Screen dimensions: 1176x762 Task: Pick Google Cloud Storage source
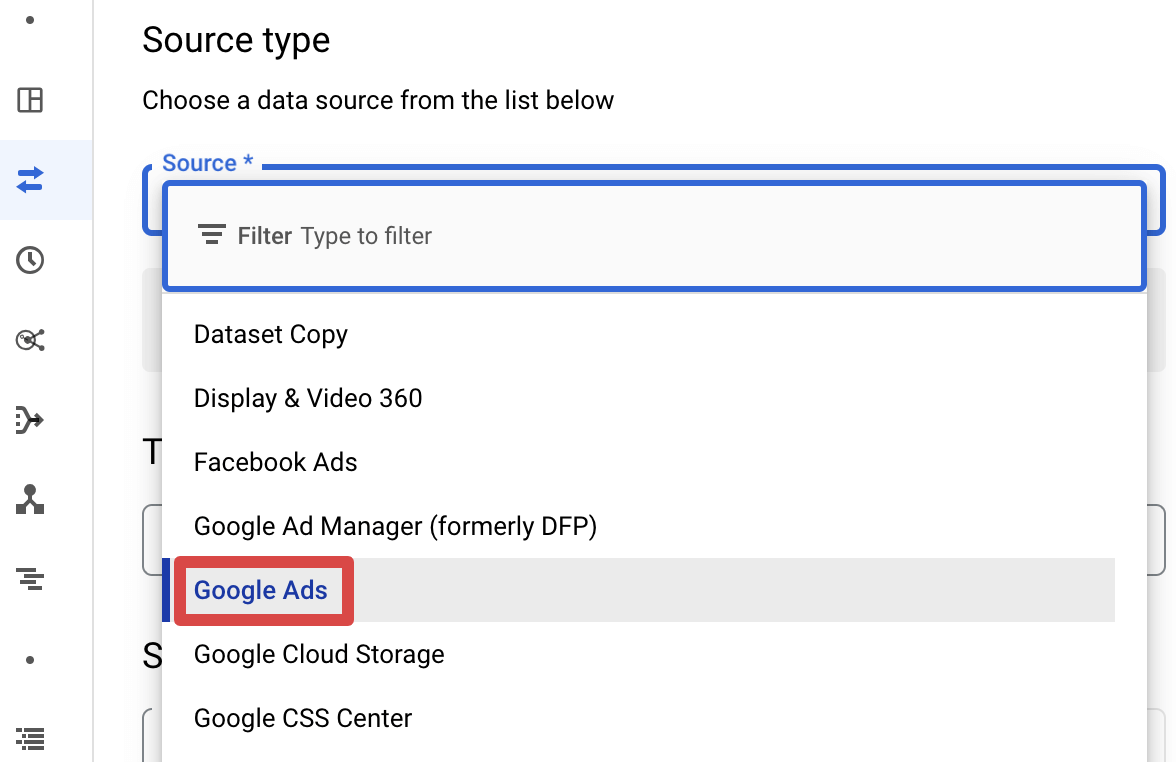638,654
